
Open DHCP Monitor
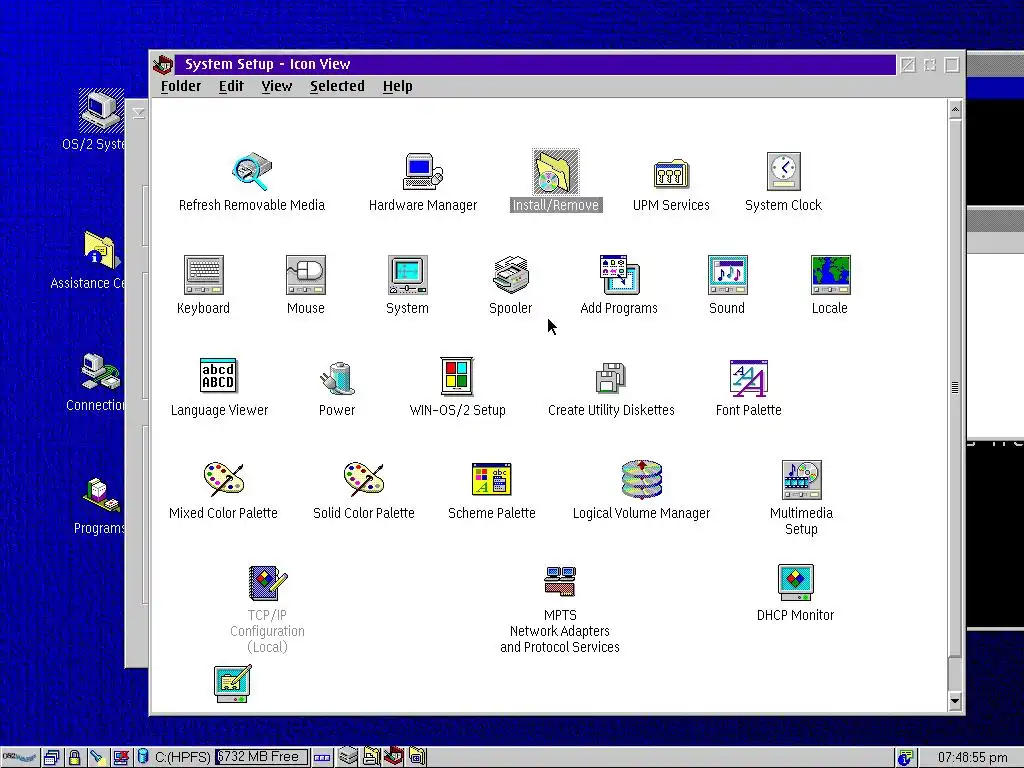point(795,583)
